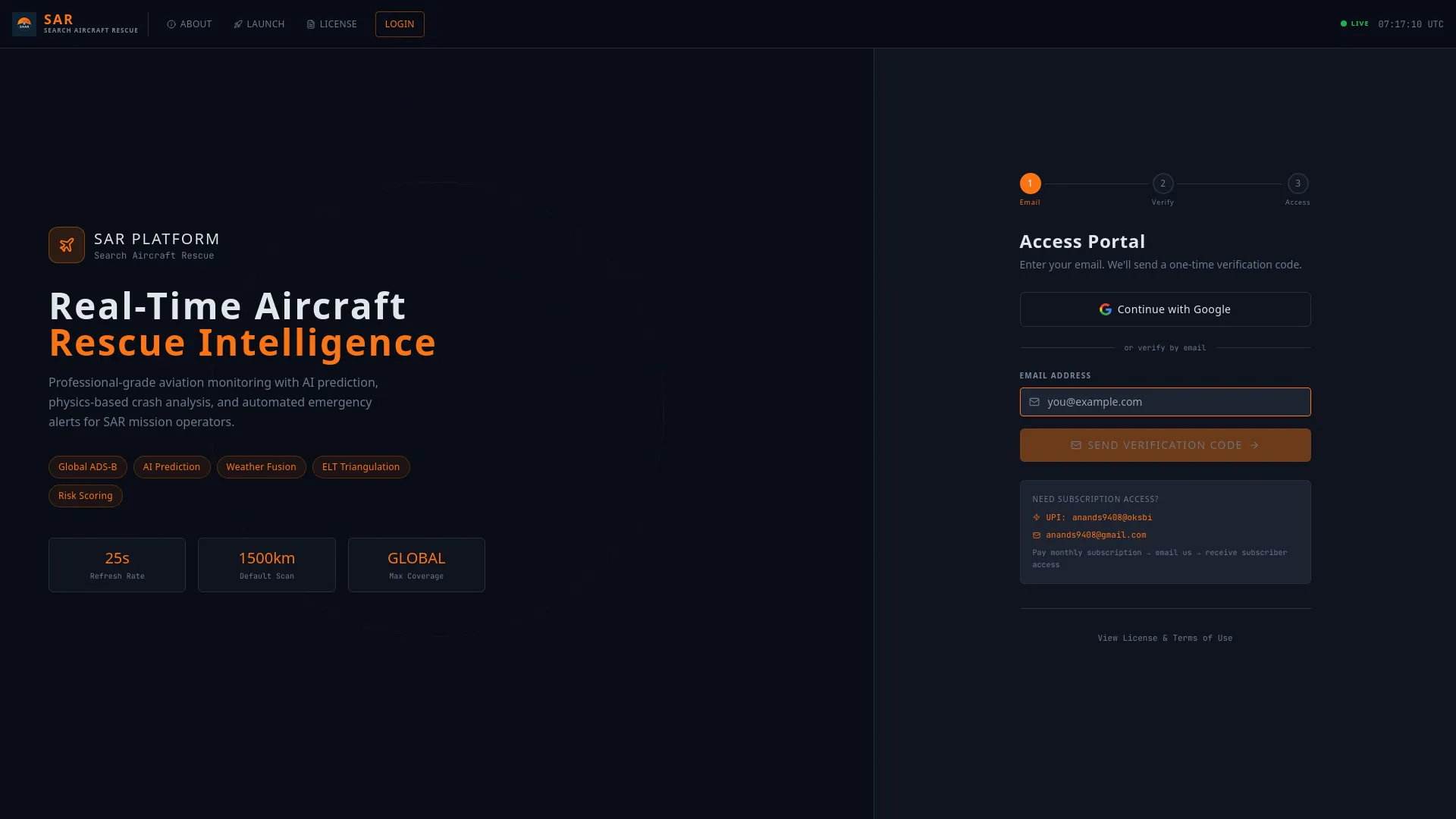Click the 'or verify by email' text
1456x819 pixels.
click(x=1165, y=348)
